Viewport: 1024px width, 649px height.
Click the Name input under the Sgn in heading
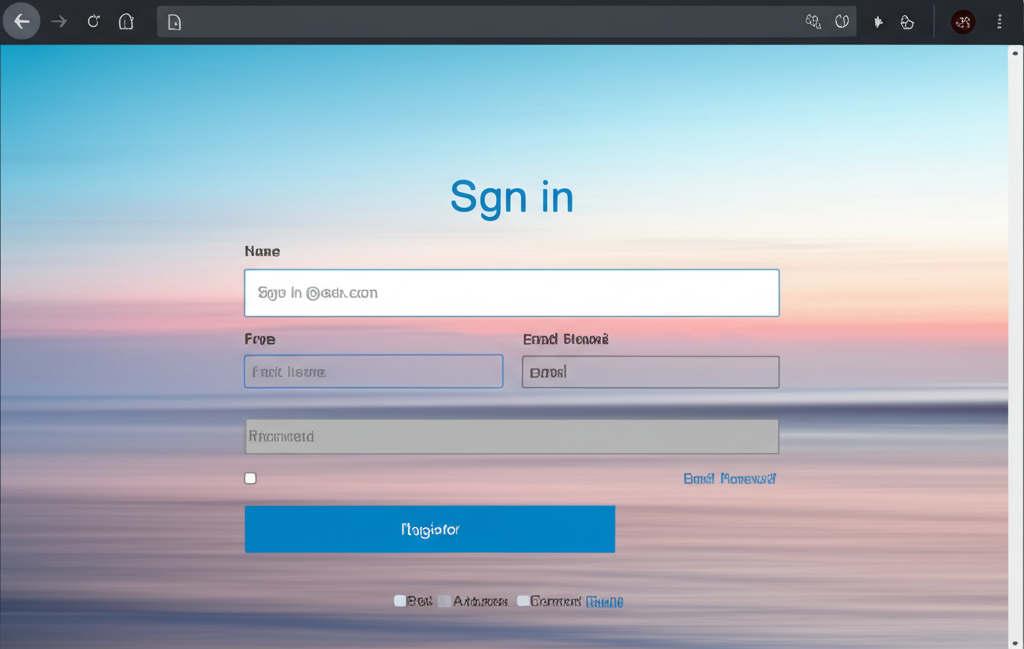[512, 292]
